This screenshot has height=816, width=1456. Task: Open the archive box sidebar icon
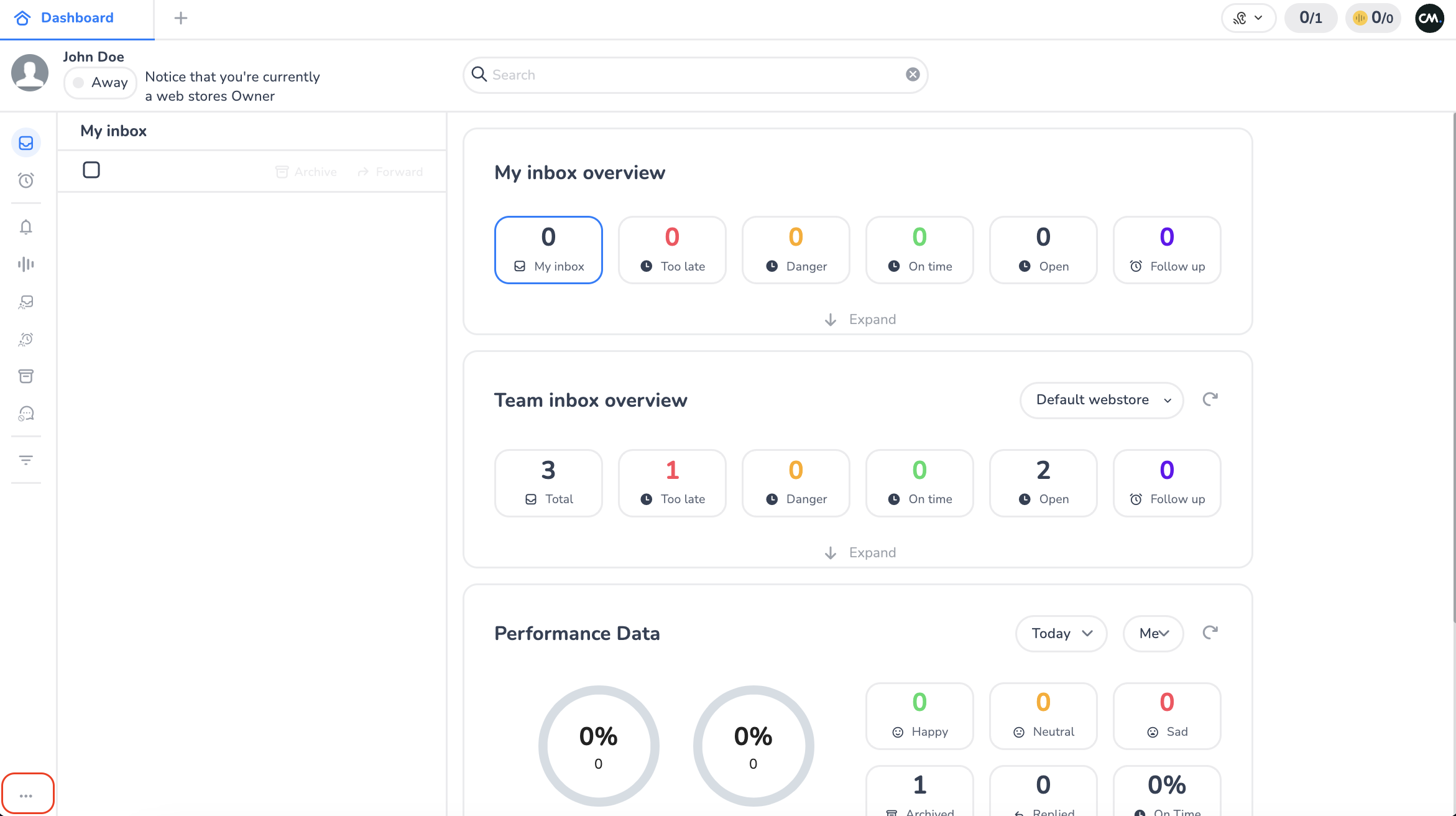[26, 376]
